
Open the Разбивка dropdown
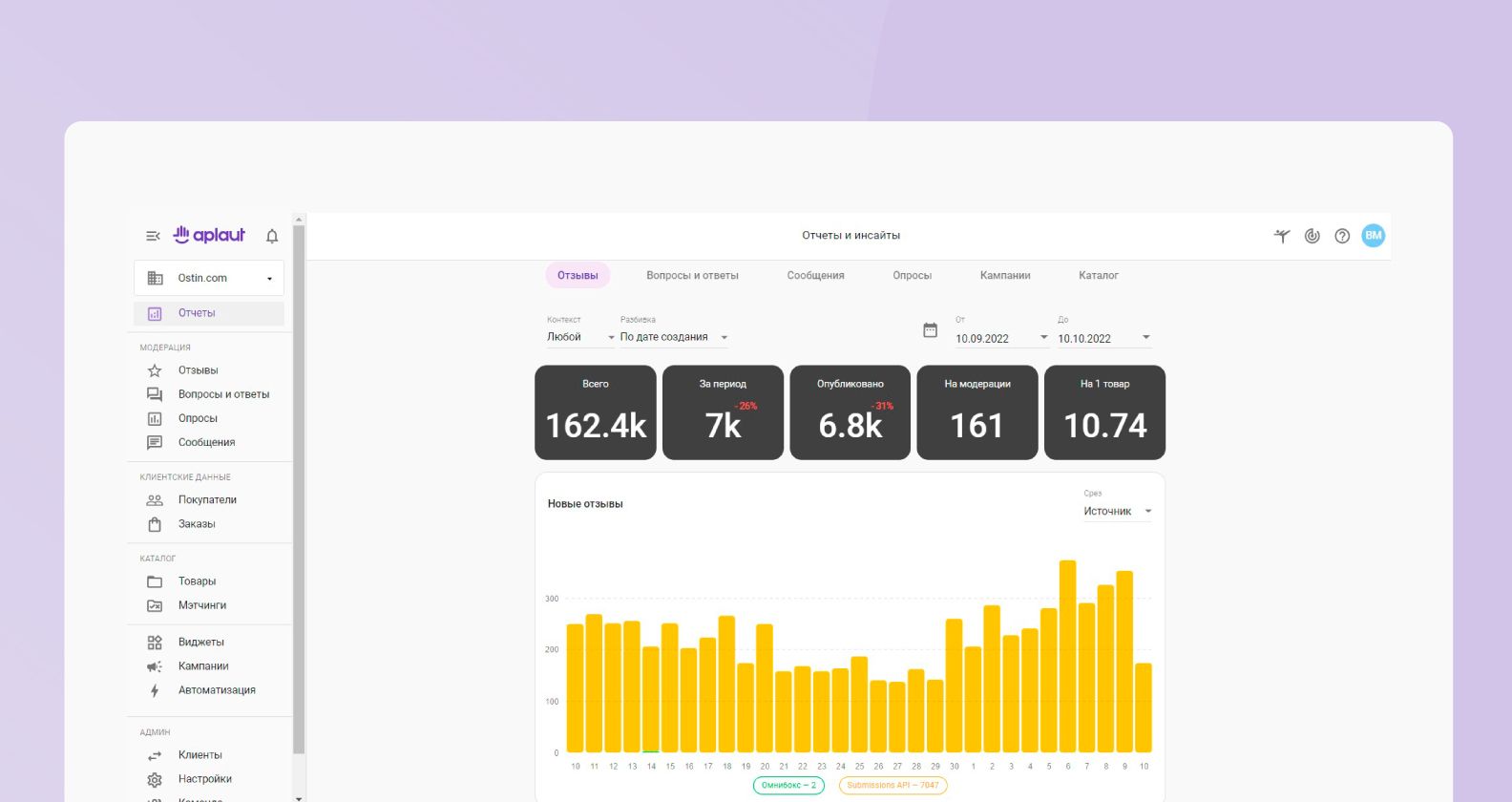pos(673,337)
